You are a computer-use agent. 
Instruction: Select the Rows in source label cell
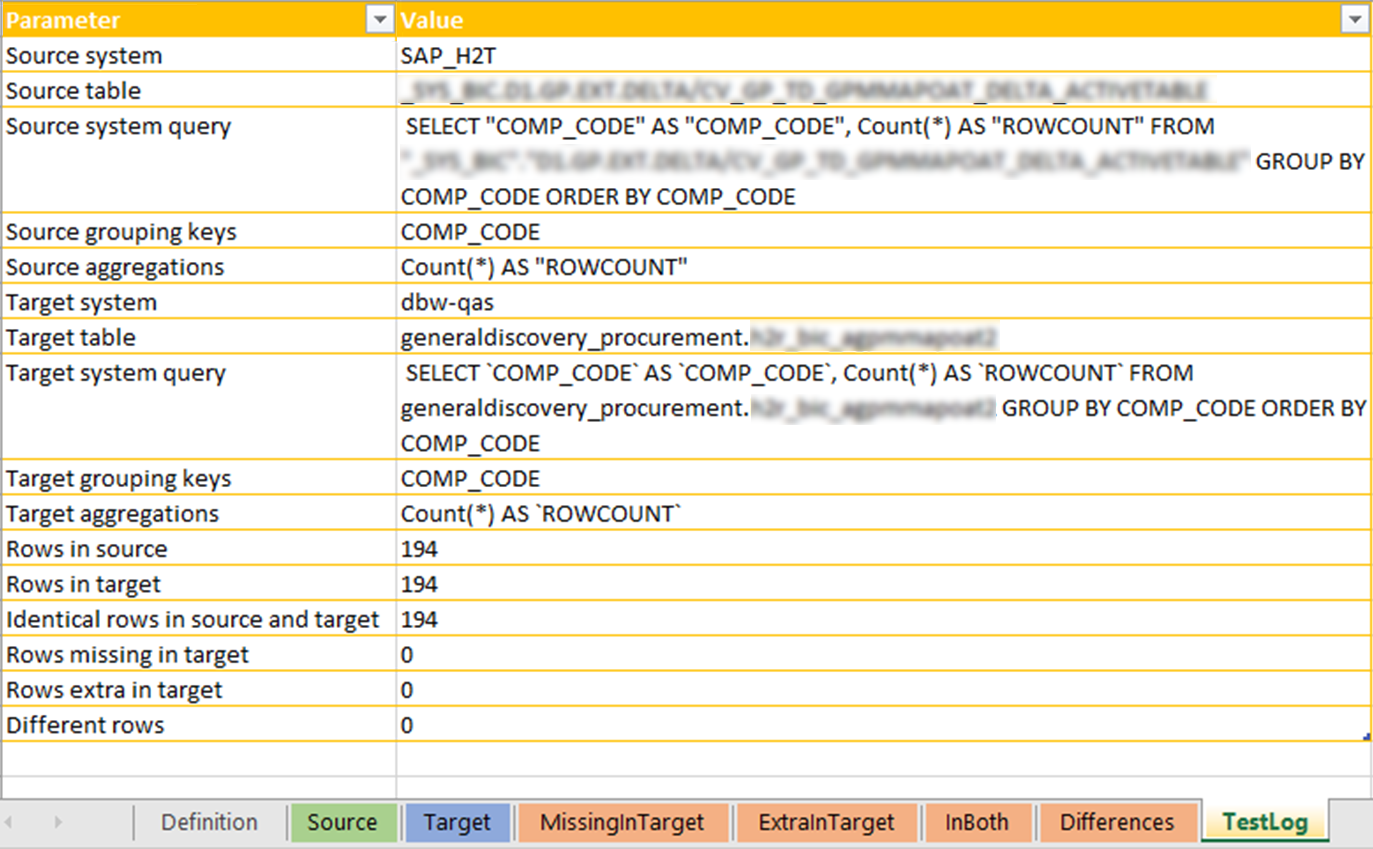pos(199,548)
